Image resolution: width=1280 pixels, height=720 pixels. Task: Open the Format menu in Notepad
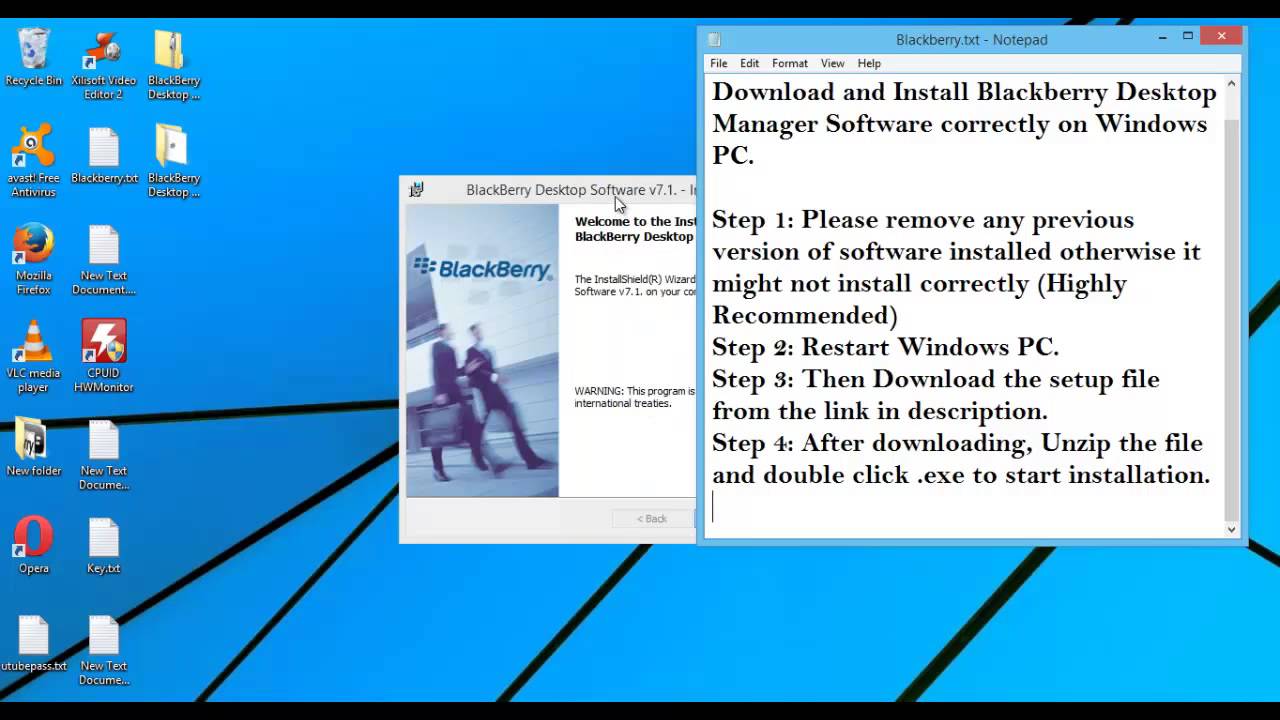click(x=789, y=63)
